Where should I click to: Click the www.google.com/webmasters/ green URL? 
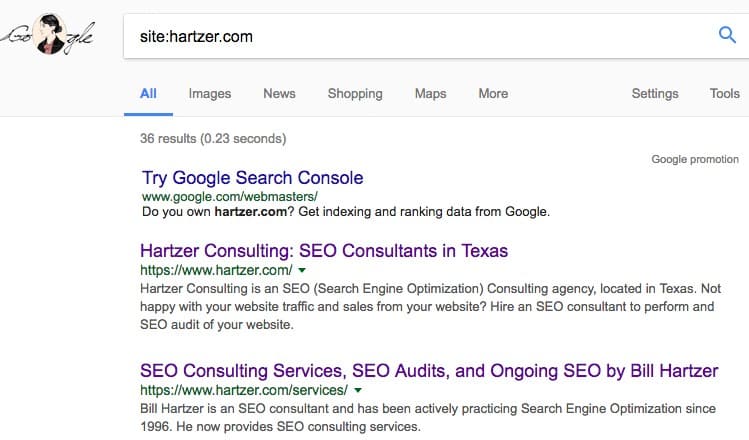pyautogui.click(x=230, y=196)
